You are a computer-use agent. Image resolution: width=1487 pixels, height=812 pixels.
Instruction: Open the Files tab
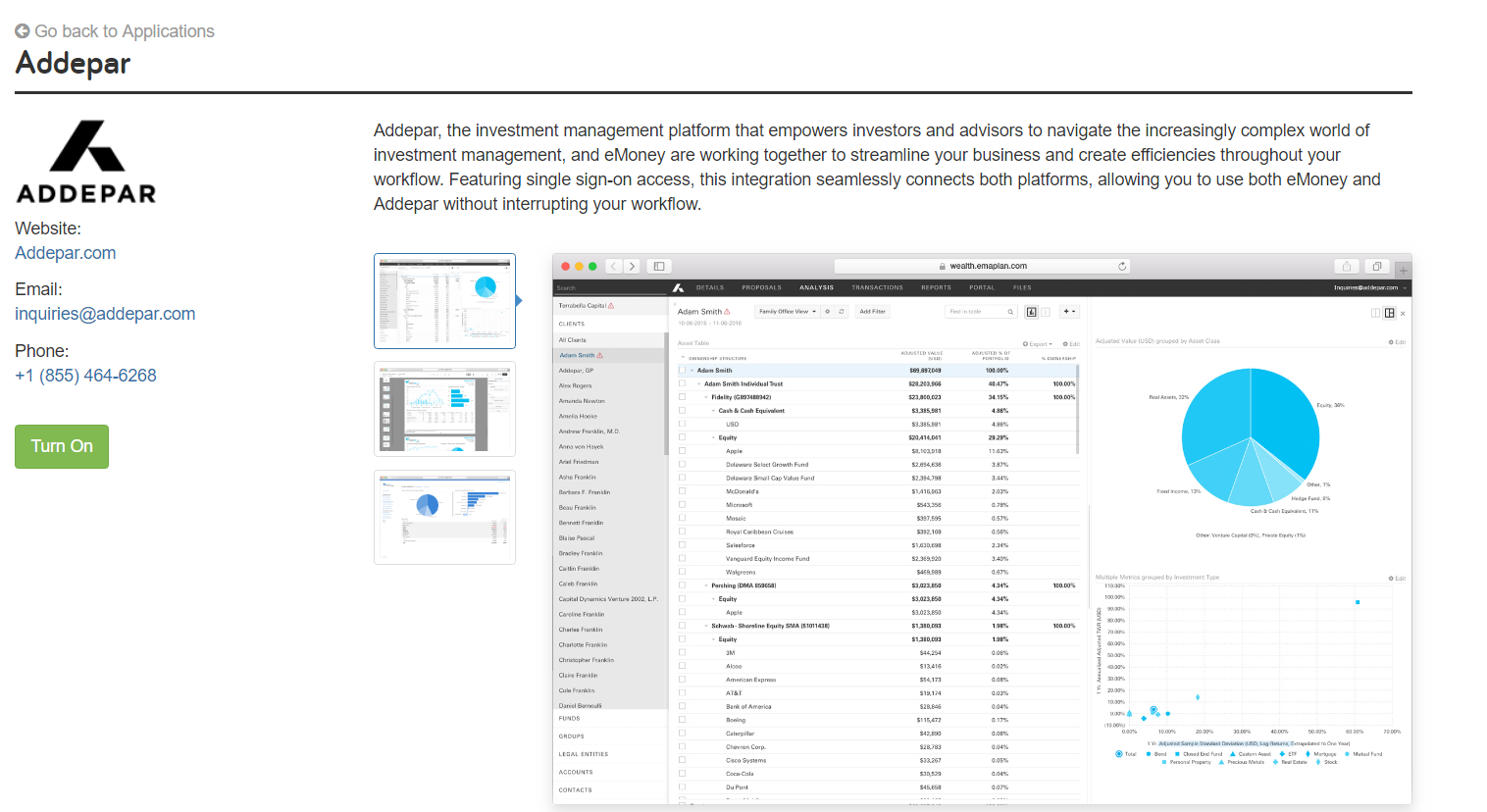1022,287
